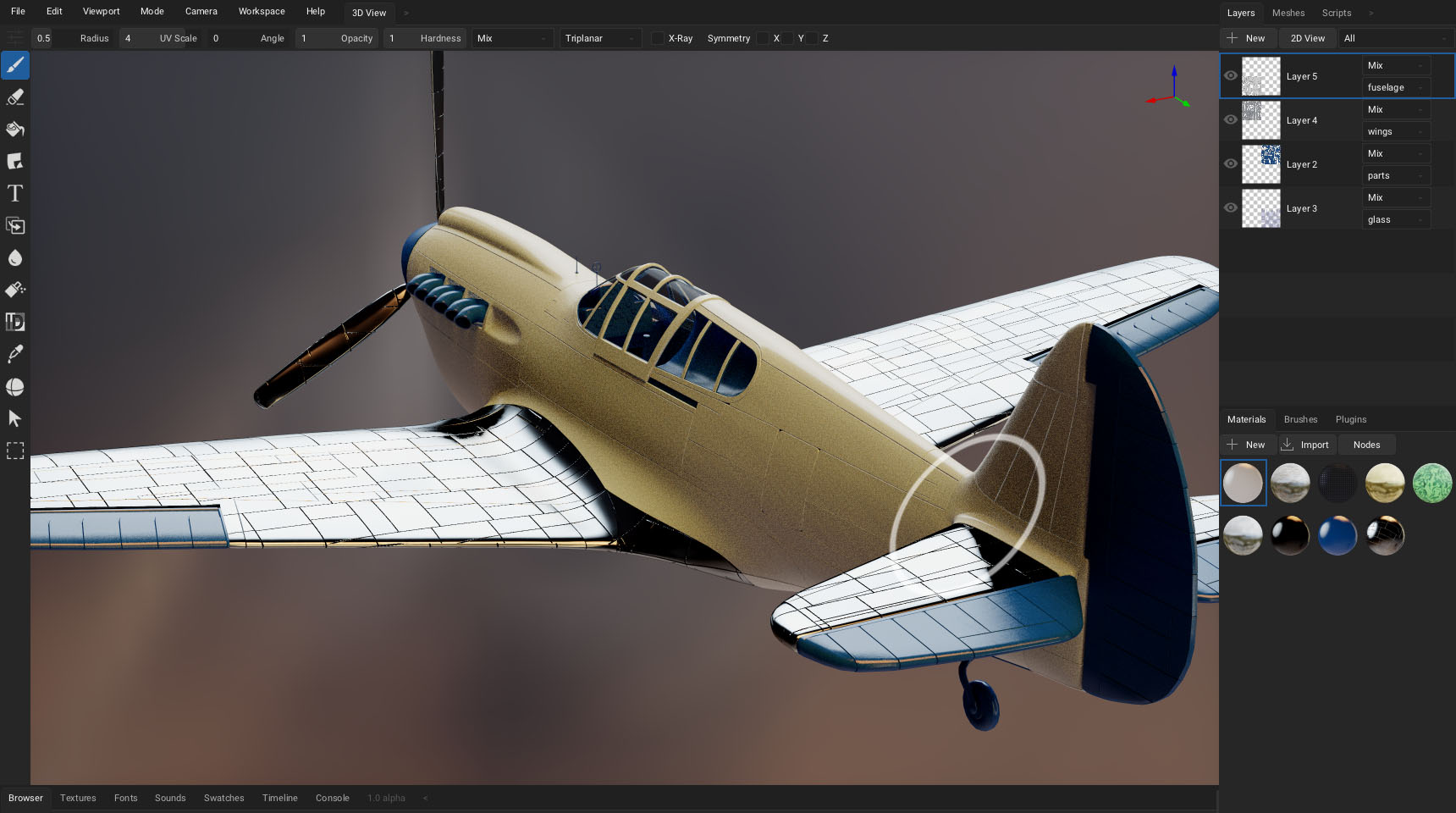Click the 2D View button

pos(1308,38)
